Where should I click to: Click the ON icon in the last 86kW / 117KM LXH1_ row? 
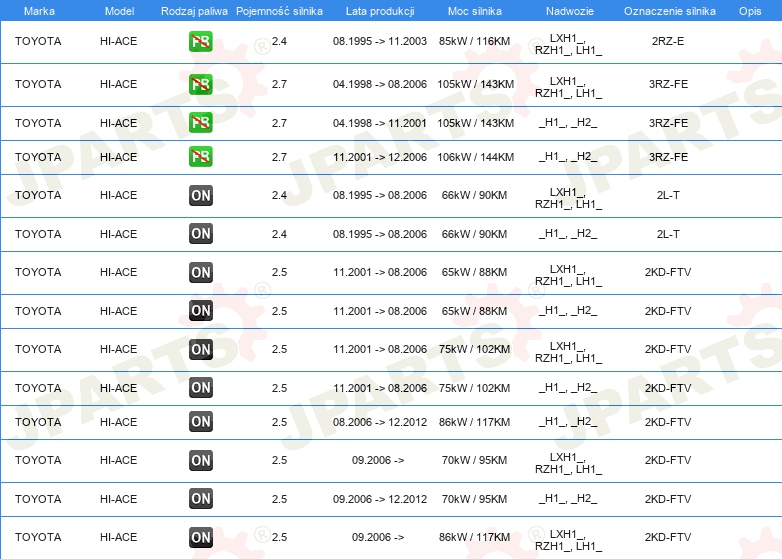click(200, 537)
